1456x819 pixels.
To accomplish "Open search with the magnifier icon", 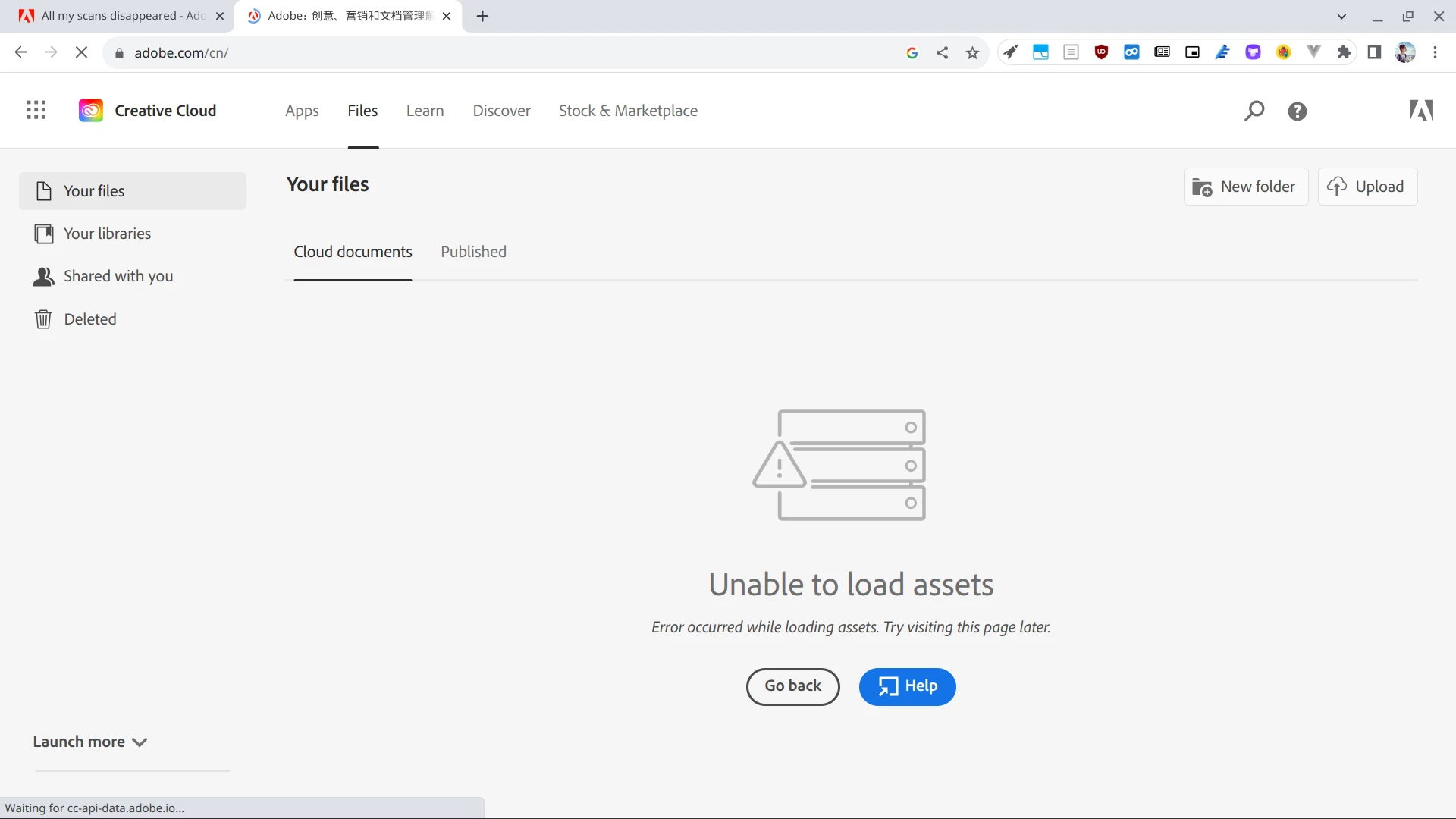I will (1254, 111).
